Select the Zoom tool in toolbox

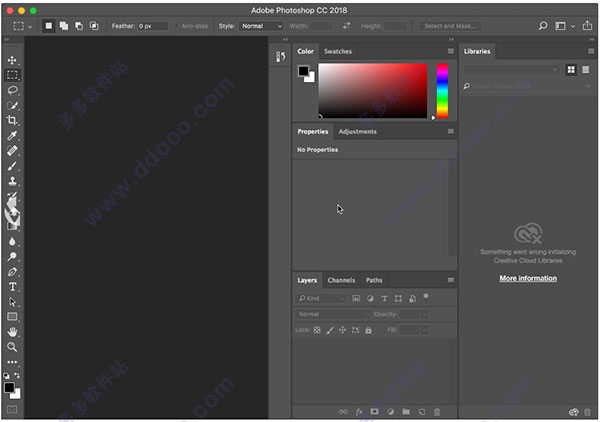[x=12, y=347]
